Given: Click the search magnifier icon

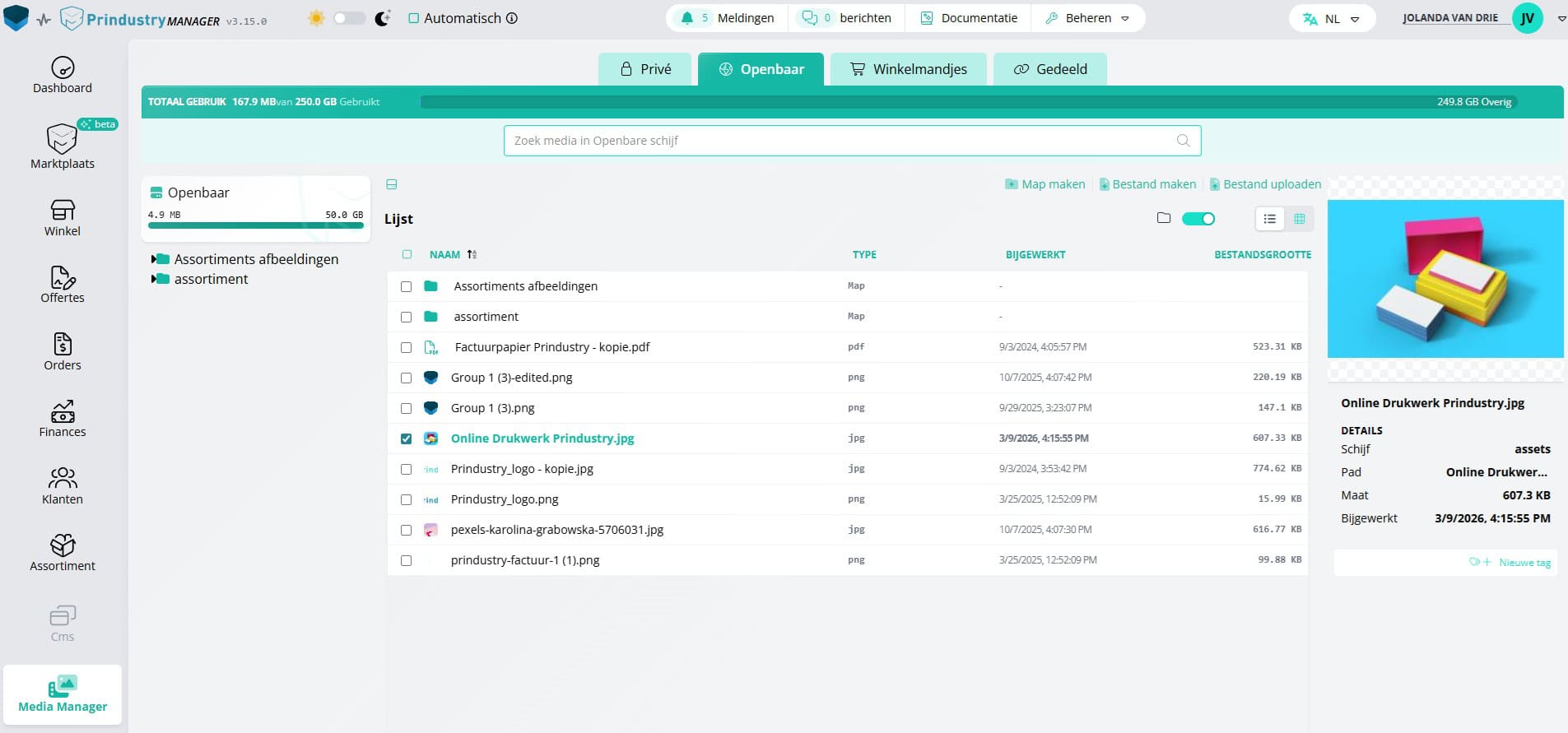Looking at the screenshot, I should (x=1183, y=141).
